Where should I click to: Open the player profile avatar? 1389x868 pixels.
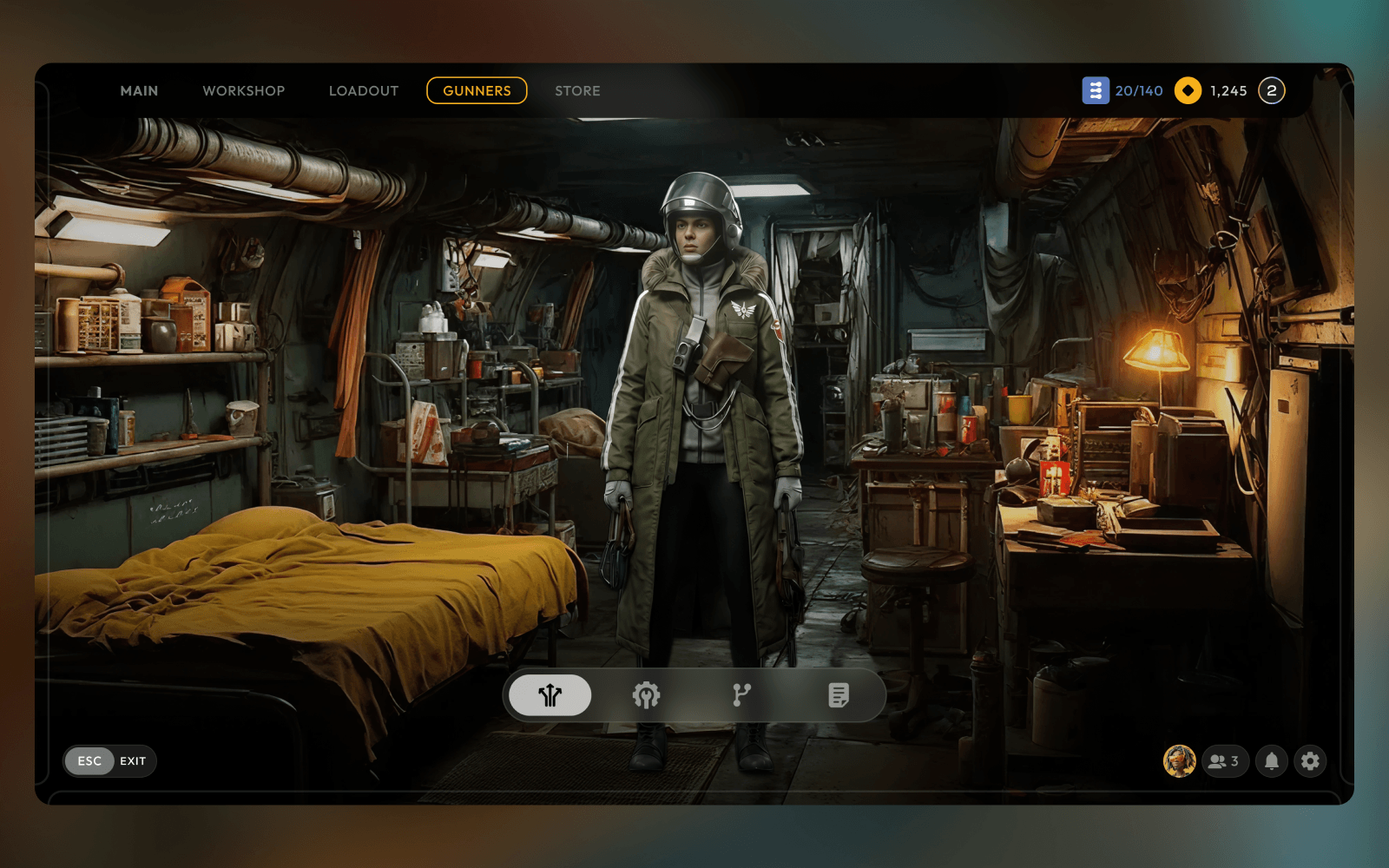(x=1179, y=761)
